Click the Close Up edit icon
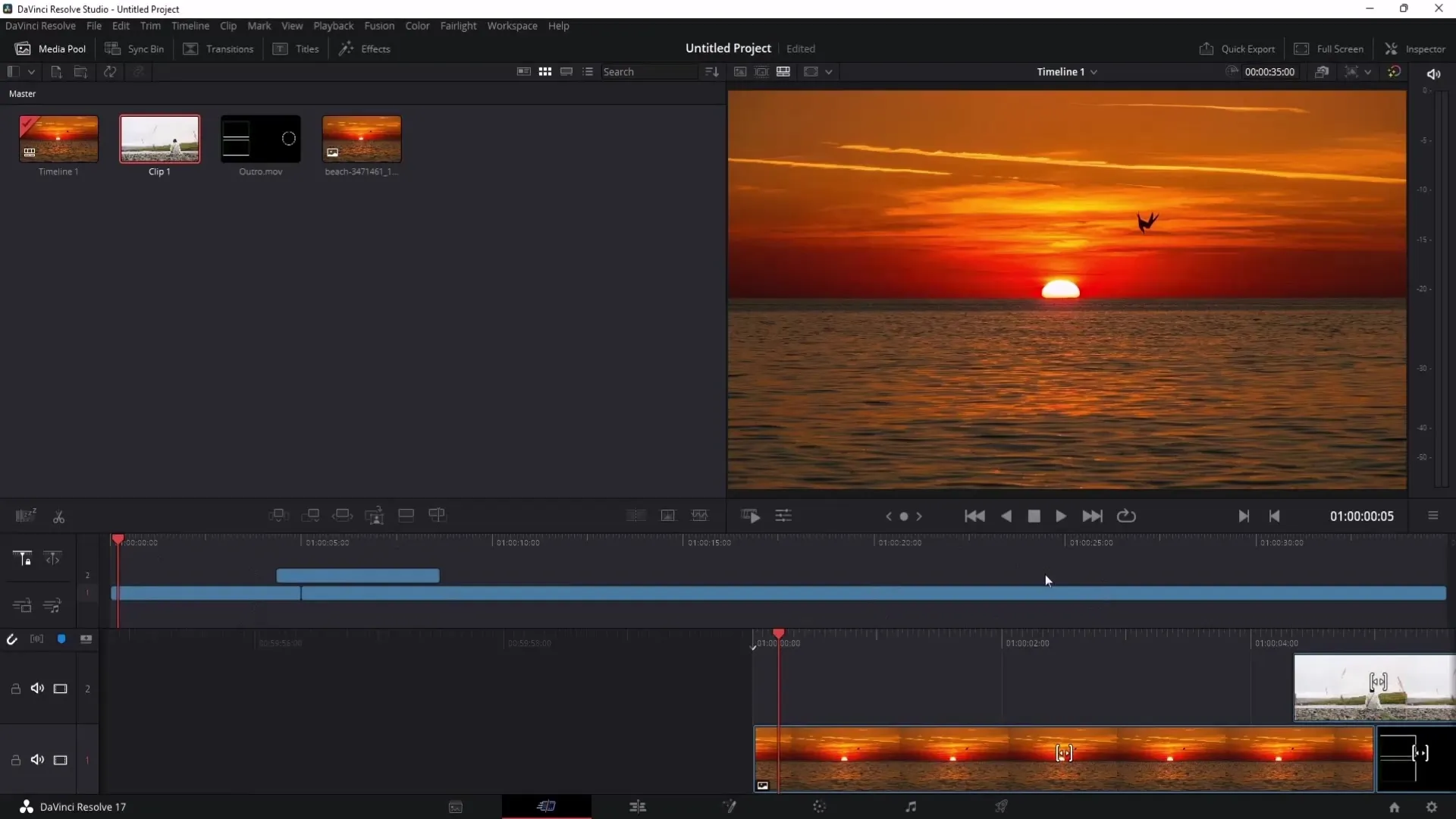1456x819 pixels. click(x=374, y=516)
